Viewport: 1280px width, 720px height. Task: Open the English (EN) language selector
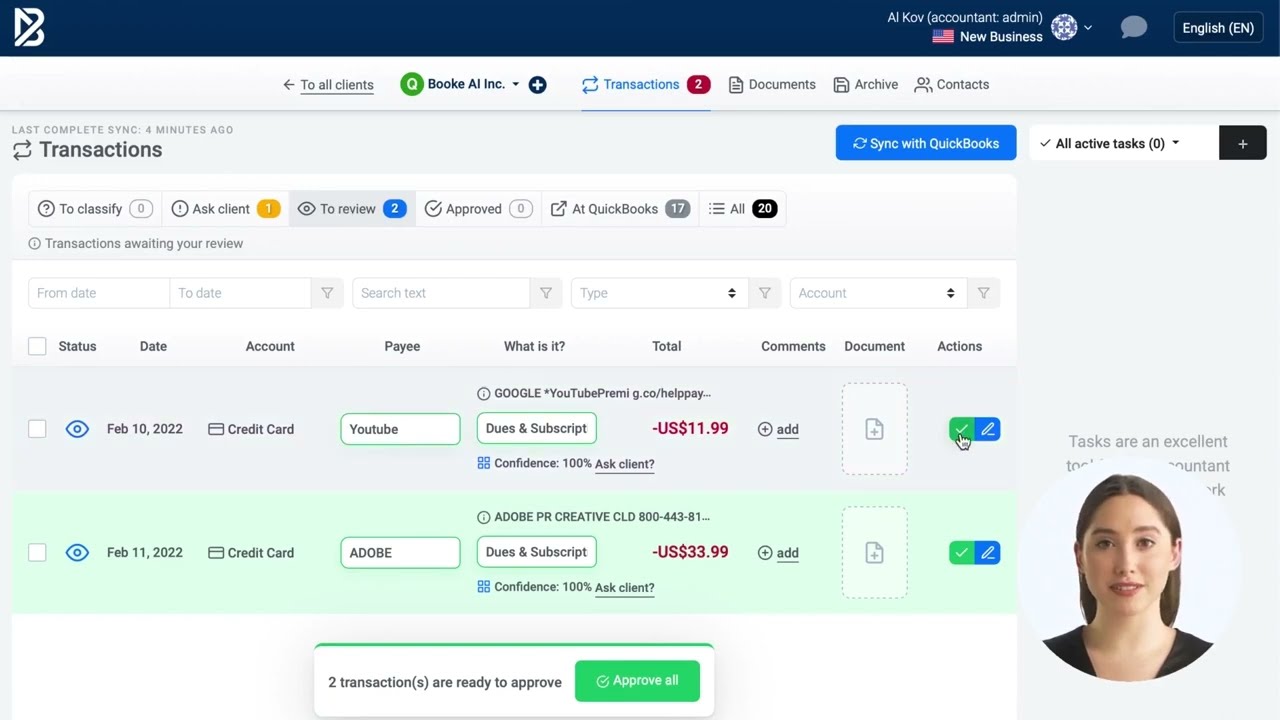pos(1218,28)
